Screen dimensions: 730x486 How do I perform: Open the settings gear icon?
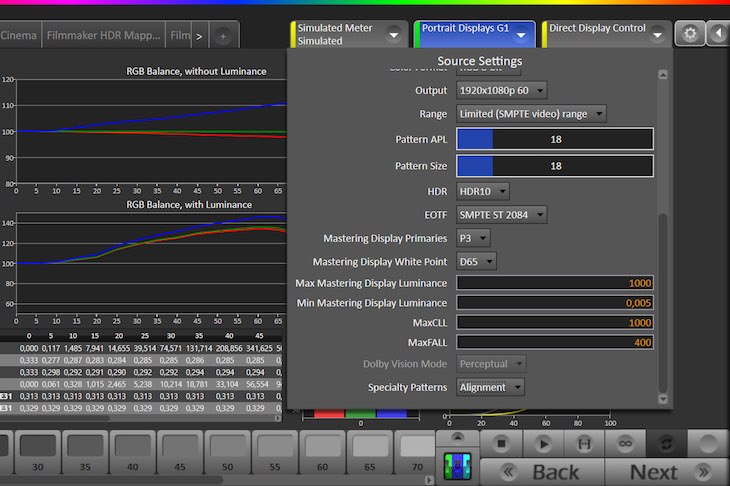click(x=689, y=34)
